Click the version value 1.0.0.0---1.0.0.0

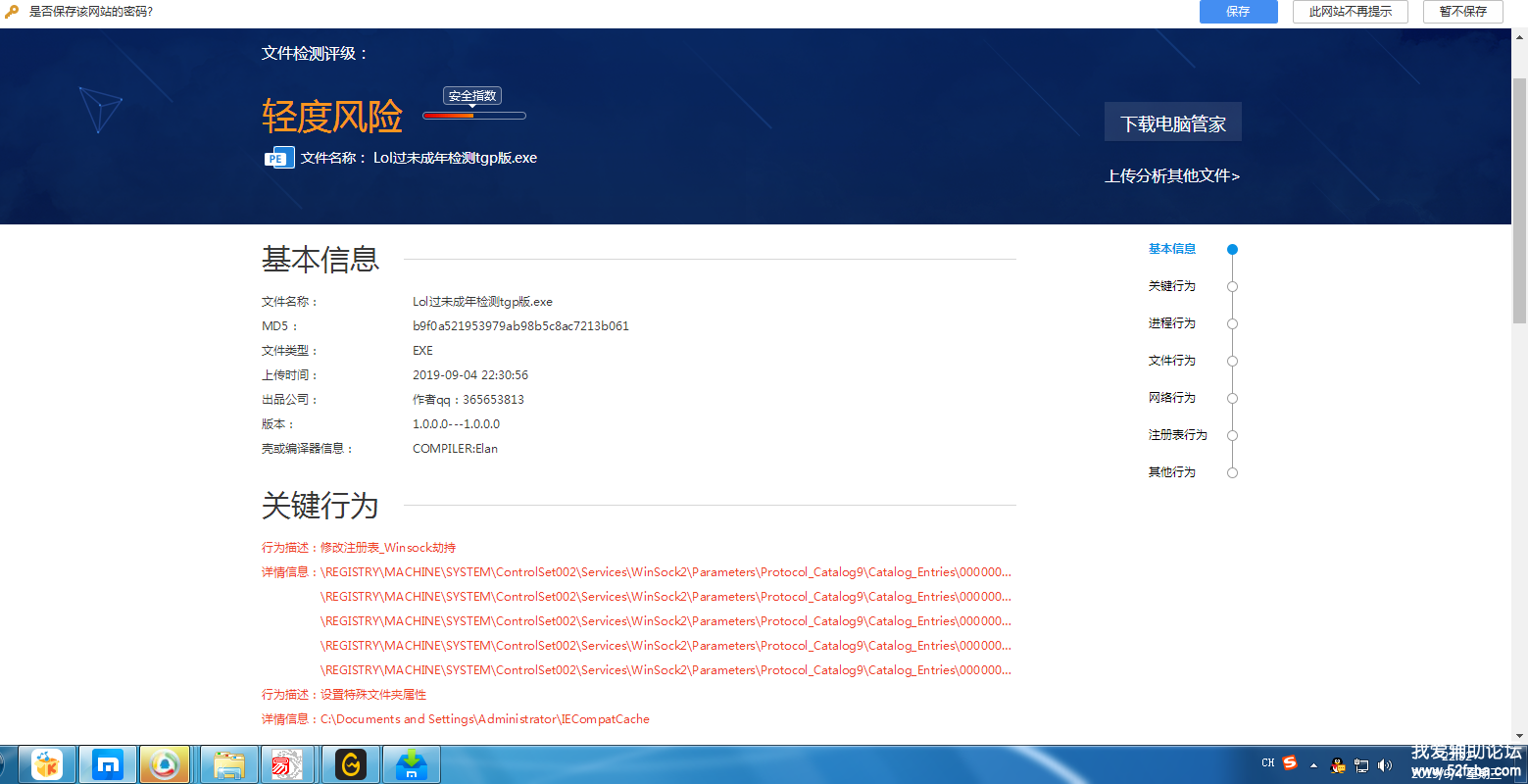tap(456, 424)
